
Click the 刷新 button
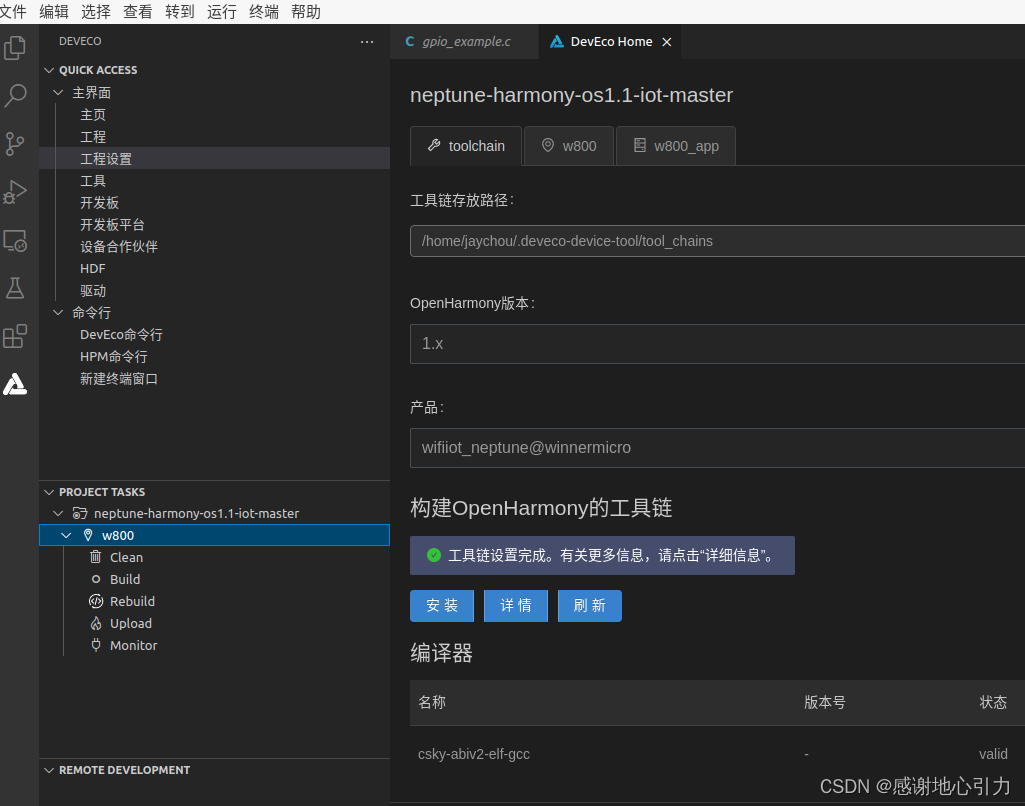coord(590,605)
